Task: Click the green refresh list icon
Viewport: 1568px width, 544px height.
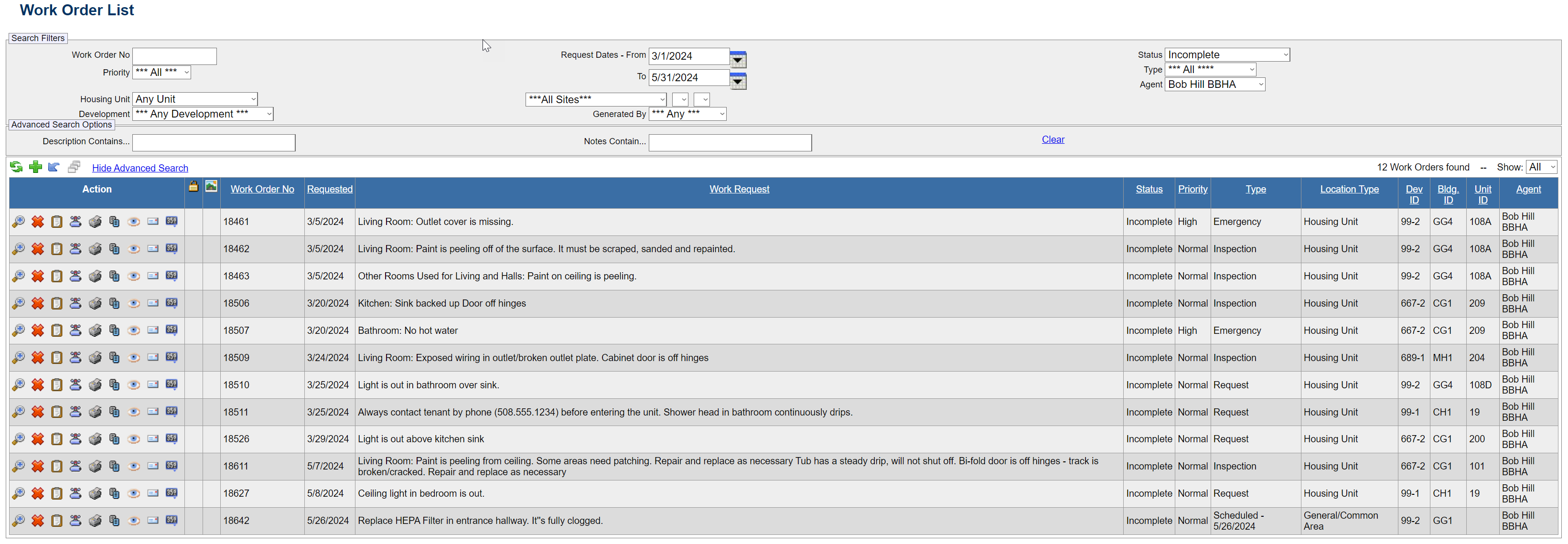Action: click(16, 167)
